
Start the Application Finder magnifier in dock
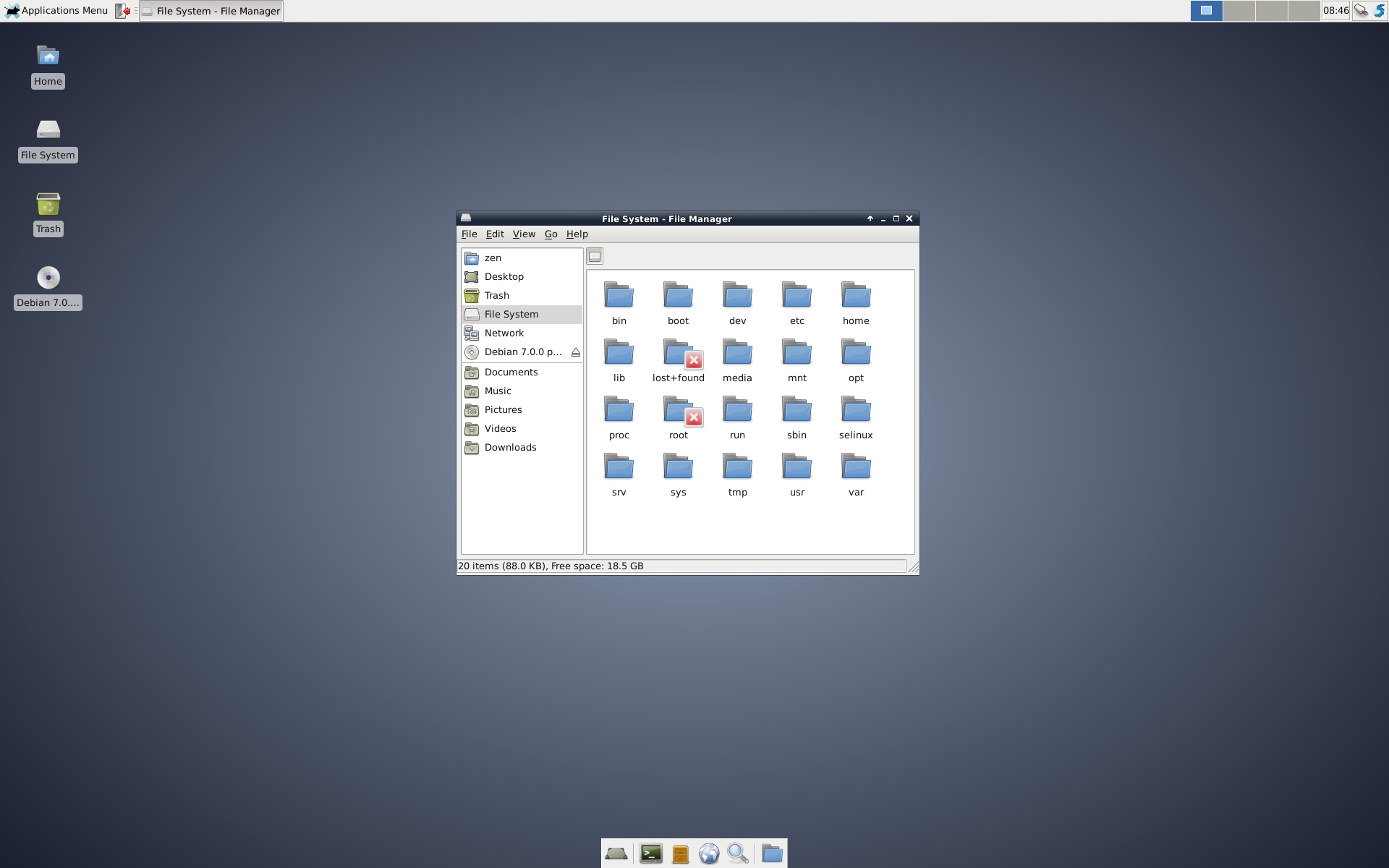738,854
